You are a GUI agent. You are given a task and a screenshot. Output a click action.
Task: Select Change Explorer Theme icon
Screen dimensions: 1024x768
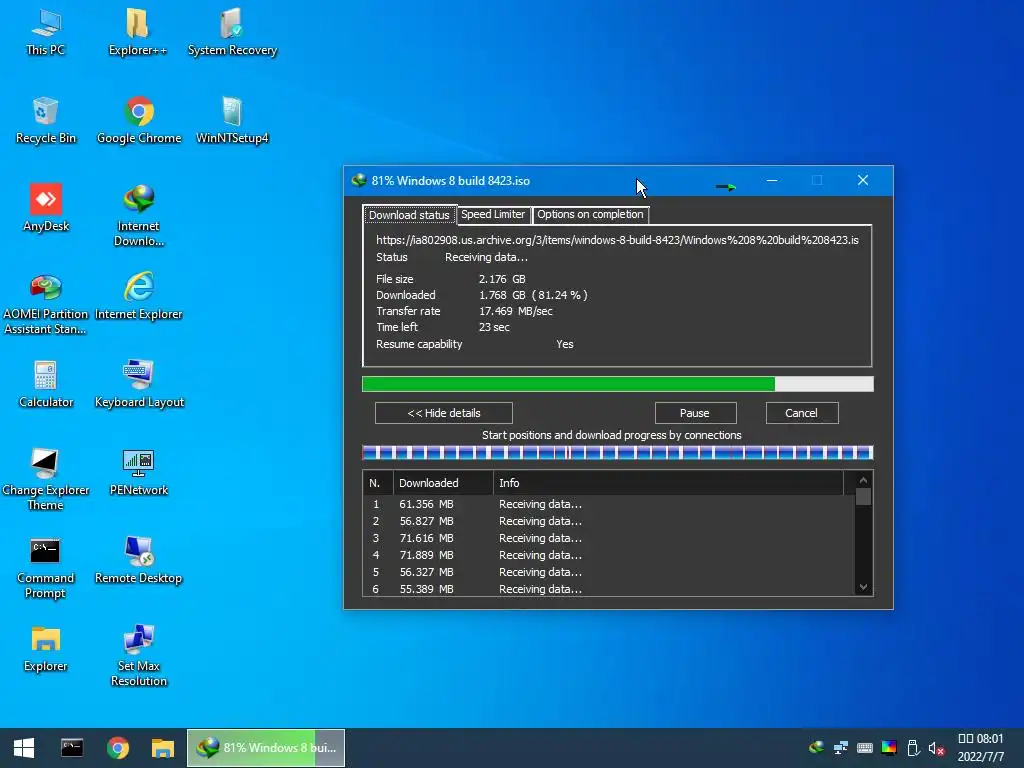point(46,480)
